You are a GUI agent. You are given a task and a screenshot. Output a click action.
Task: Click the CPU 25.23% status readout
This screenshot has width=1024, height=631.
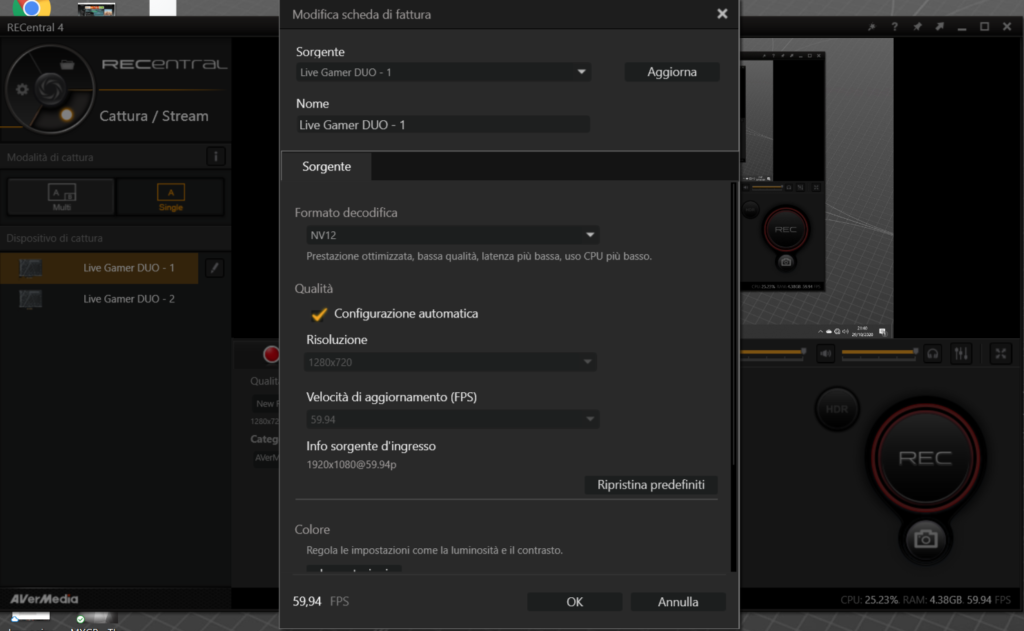[869, 600]
